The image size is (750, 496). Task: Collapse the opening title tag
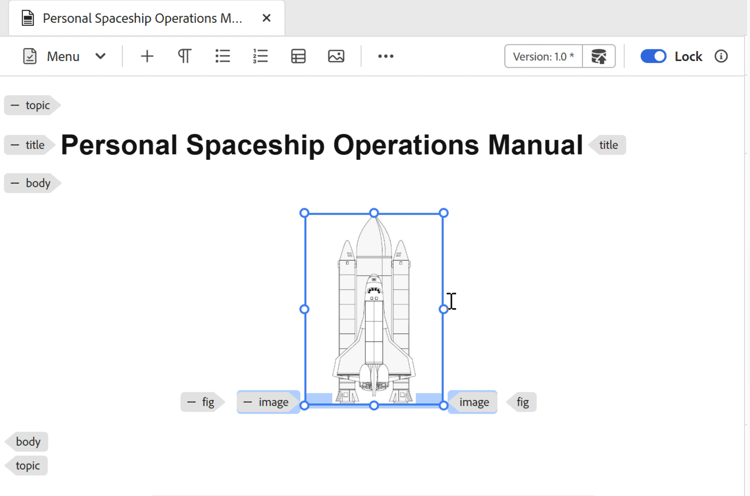click(x=15, y=145)
